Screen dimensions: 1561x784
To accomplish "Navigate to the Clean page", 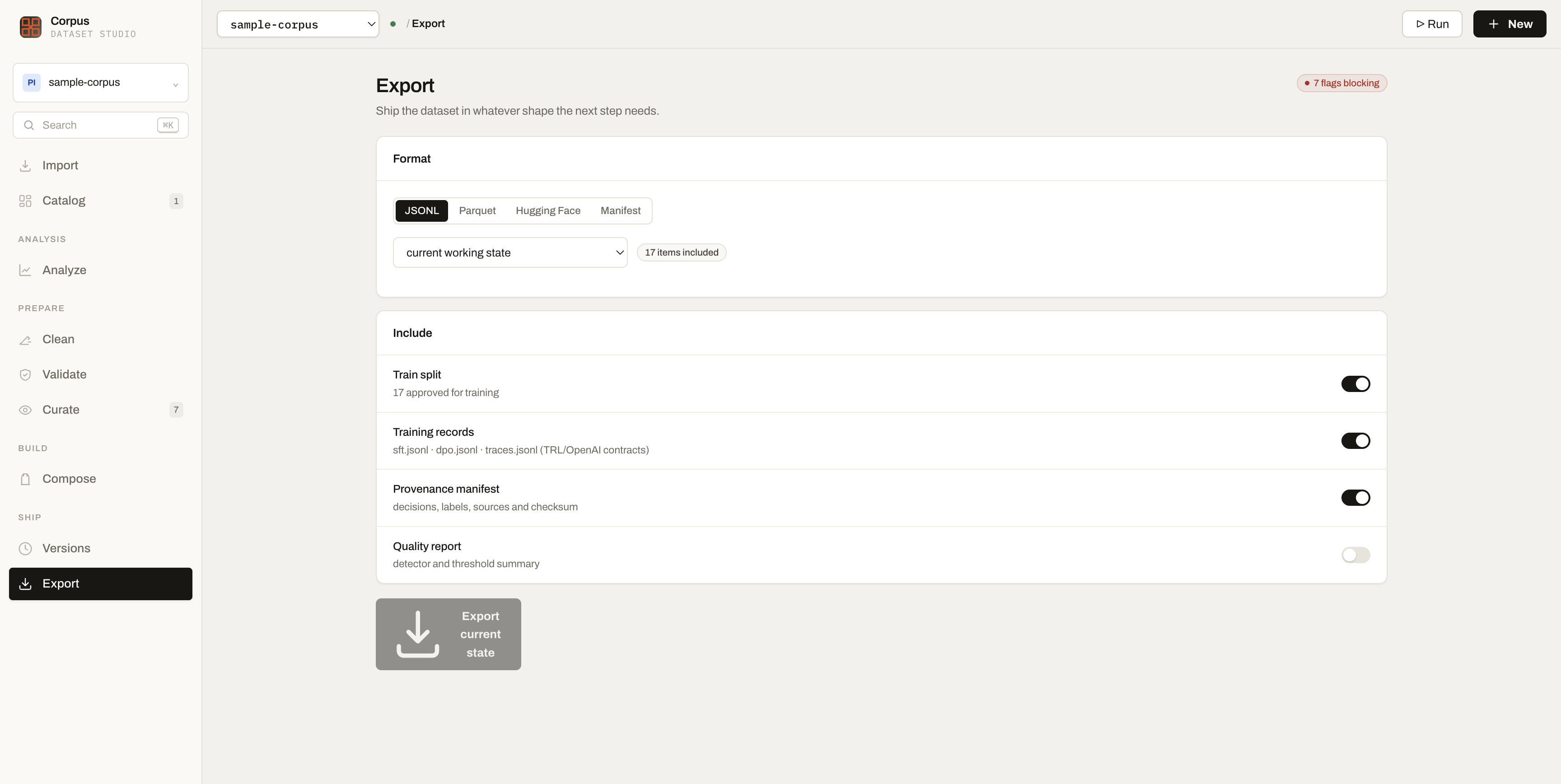I will coord(101,339).
